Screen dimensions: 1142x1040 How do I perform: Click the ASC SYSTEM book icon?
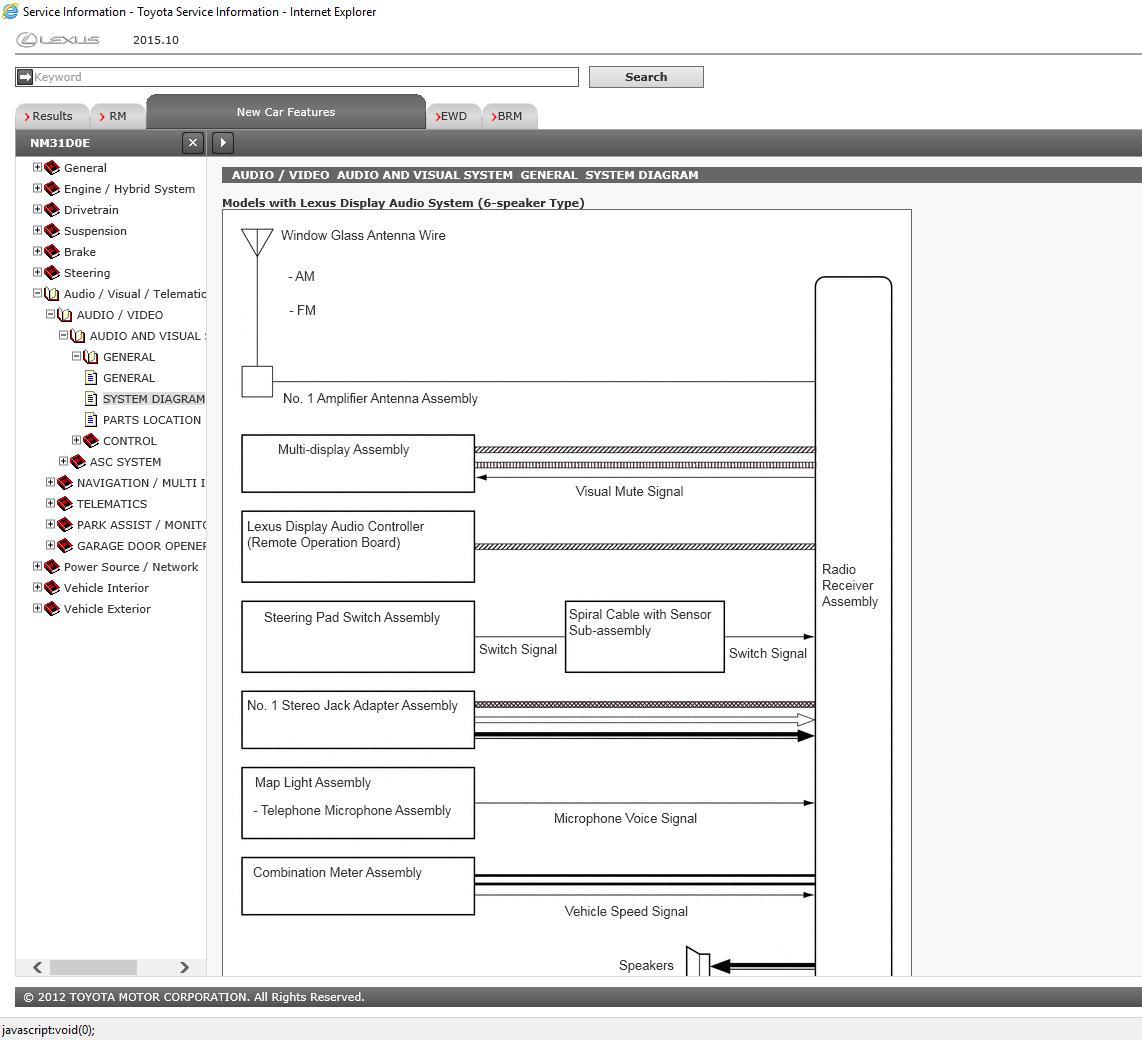(78, 462)
